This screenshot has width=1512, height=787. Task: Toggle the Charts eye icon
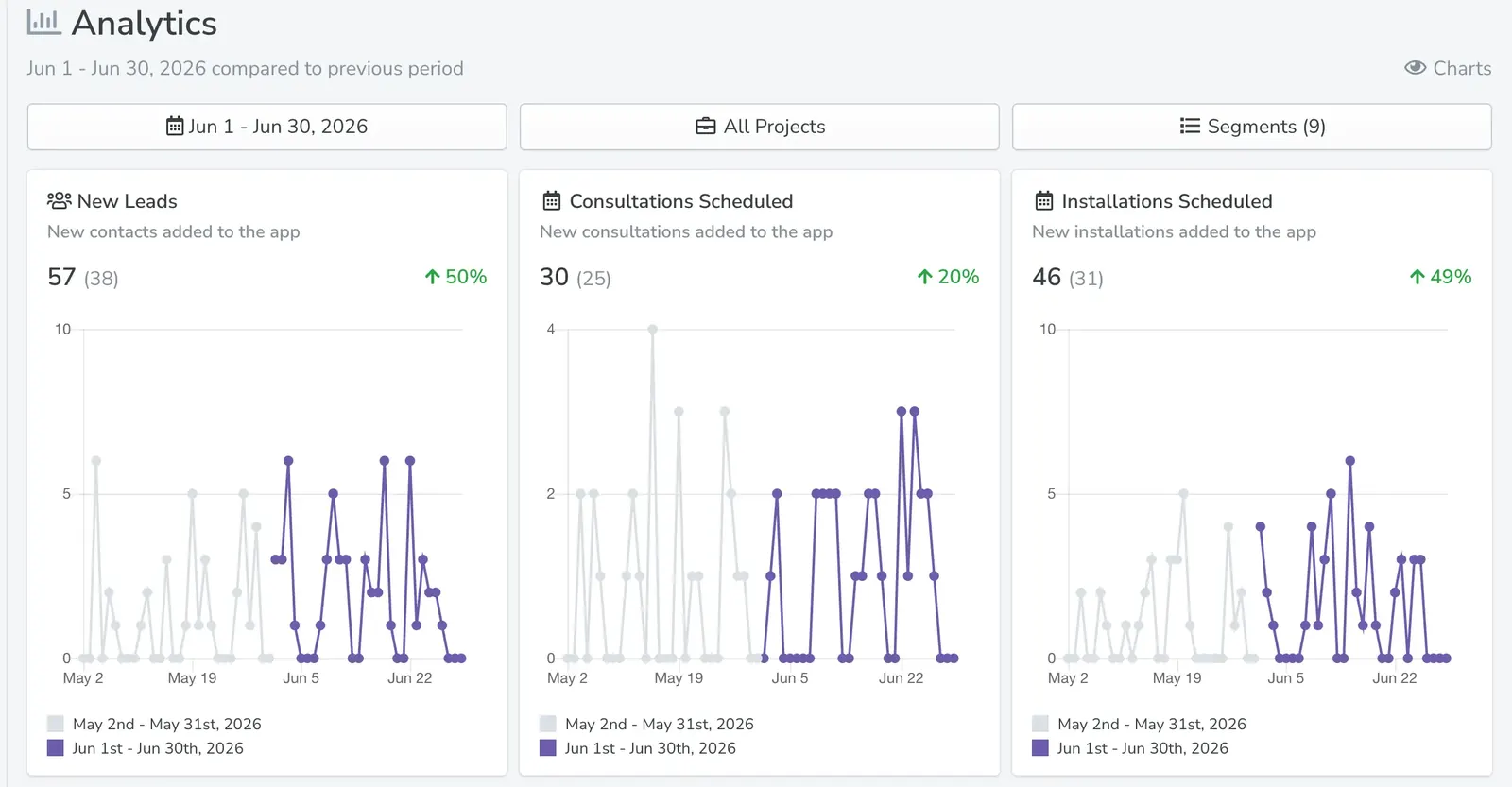click(1415, 68)
